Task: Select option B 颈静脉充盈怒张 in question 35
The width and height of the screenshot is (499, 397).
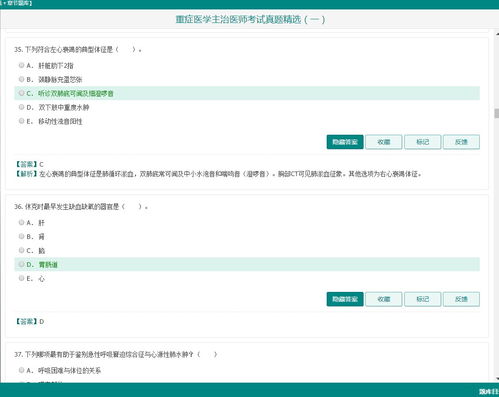Action: tap(21, 79)
